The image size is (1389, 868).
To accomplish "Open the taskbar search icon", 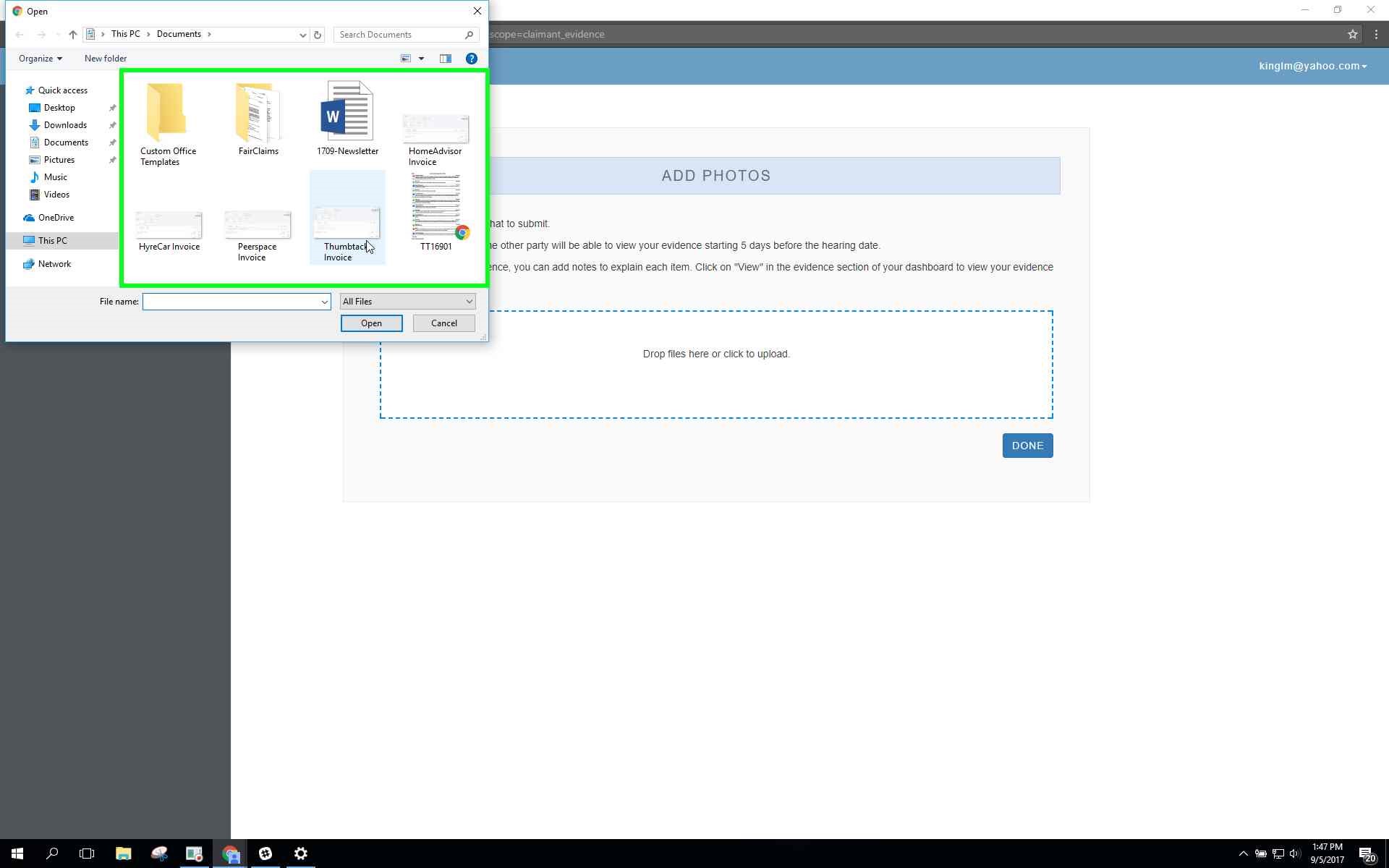I will point(52,854).
